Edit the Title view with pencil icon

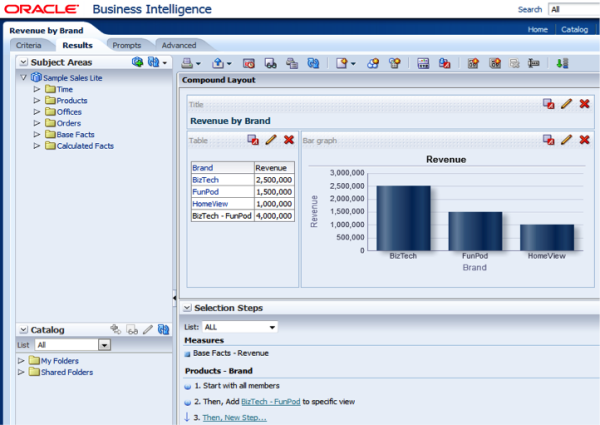point(566,104)
